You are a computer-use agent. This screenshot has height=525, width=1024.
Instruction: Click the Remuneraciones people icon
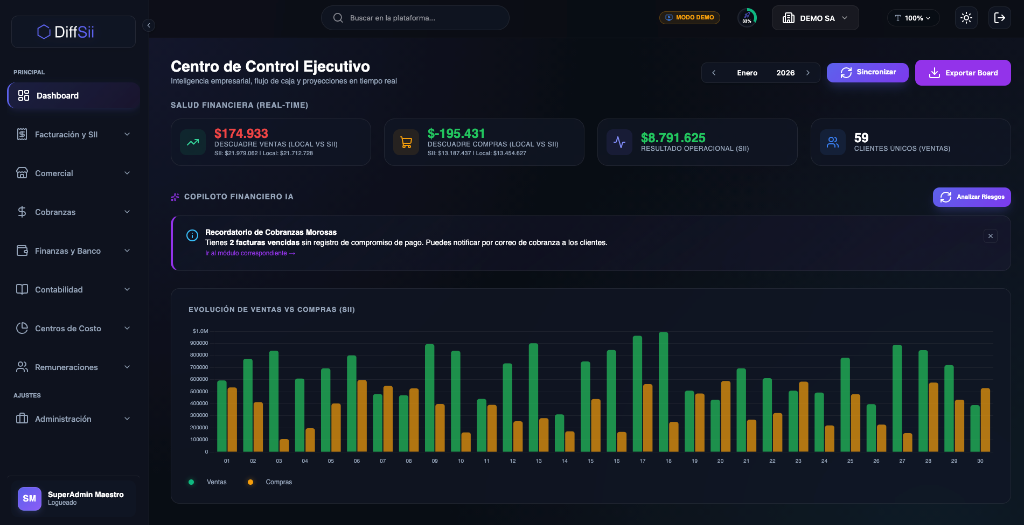click(x=22, y=367)
